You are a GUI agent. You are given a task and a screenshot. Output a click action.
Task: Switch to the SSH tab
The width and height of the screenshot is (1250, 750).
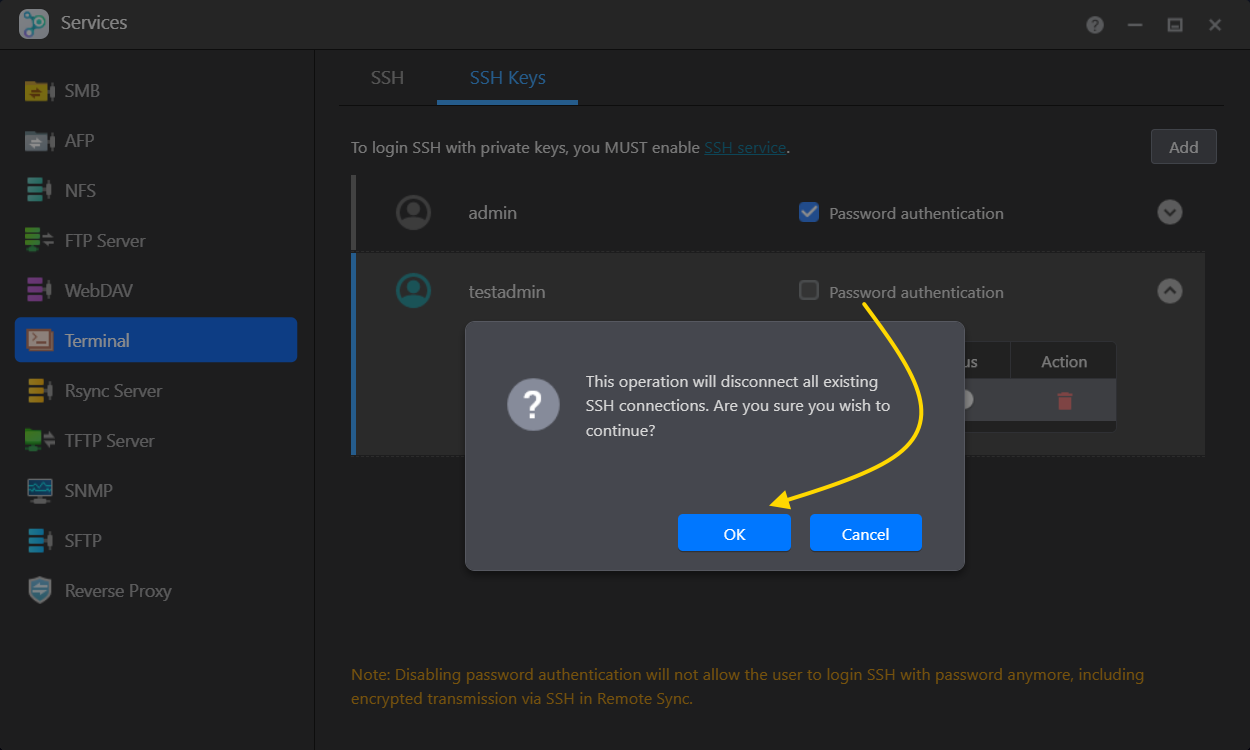coord(387,78)
